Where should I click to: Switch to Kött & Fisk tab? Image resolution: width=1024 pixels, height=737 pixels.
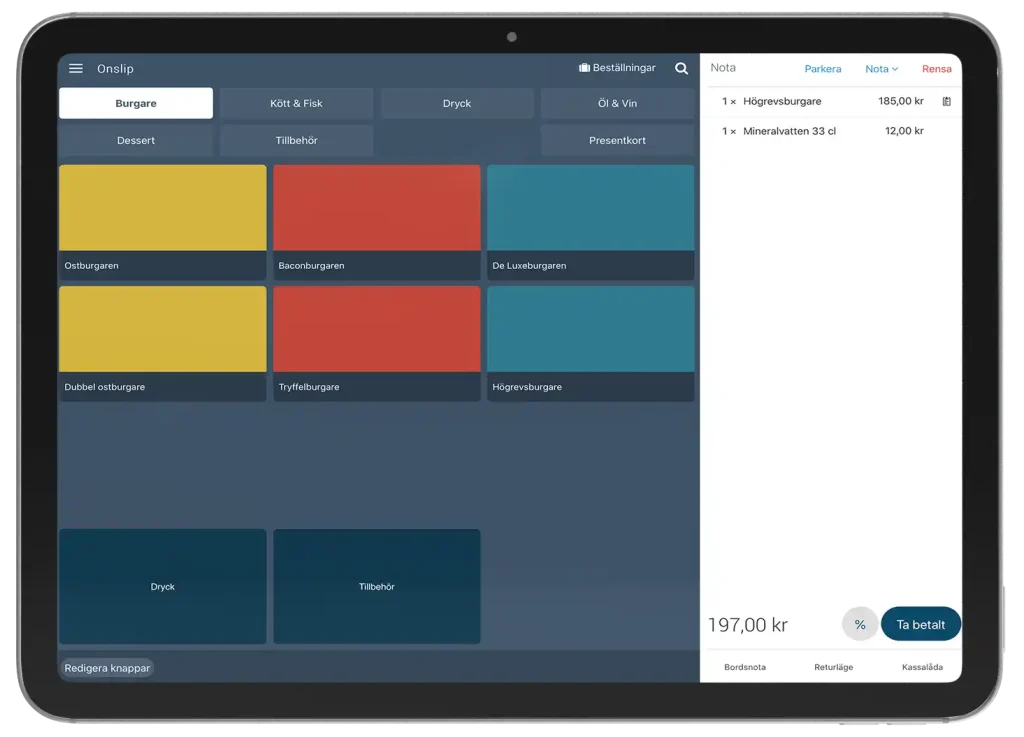(296, 103)
